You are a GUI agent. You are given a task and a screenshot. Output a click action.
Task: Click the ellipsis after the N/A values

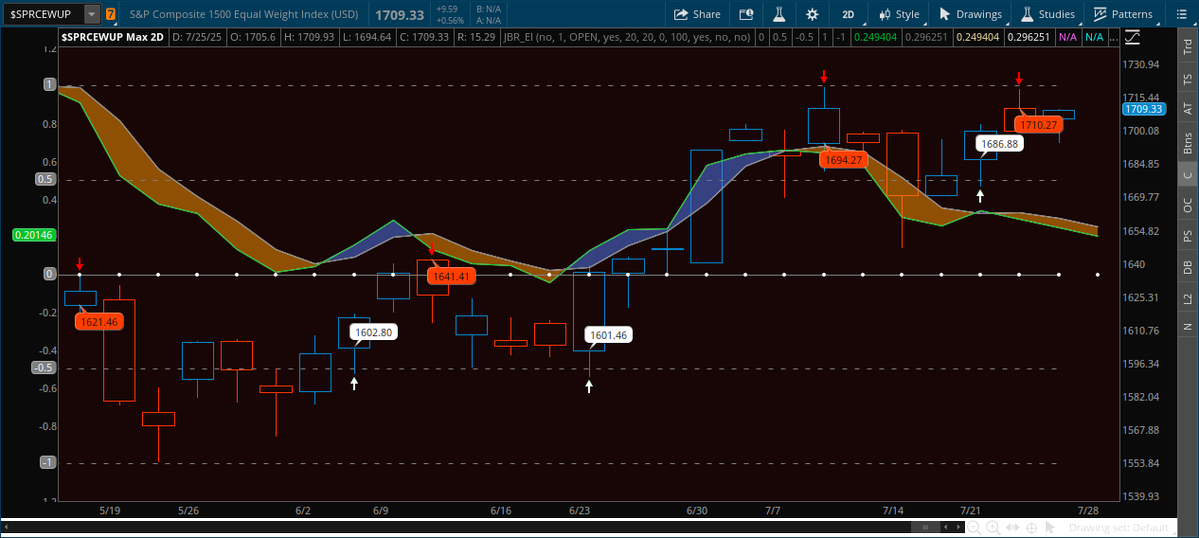1113,38
